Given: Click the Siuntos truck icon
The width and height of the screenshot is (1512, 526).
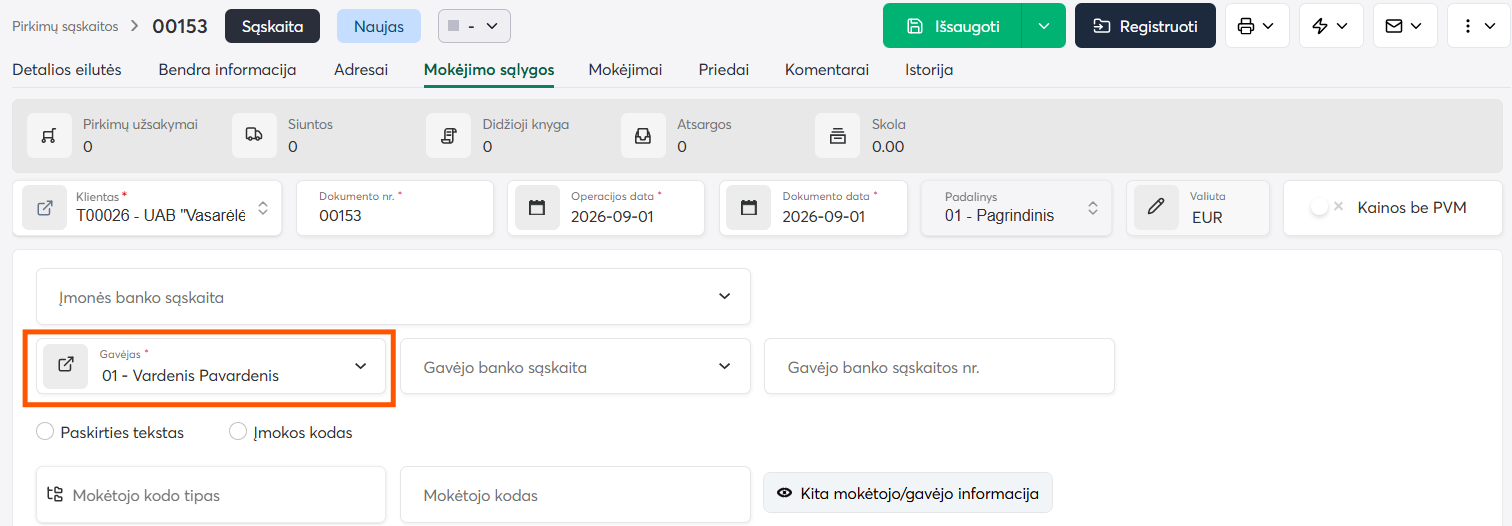Looking at the screenshot, I should [254, 135].
